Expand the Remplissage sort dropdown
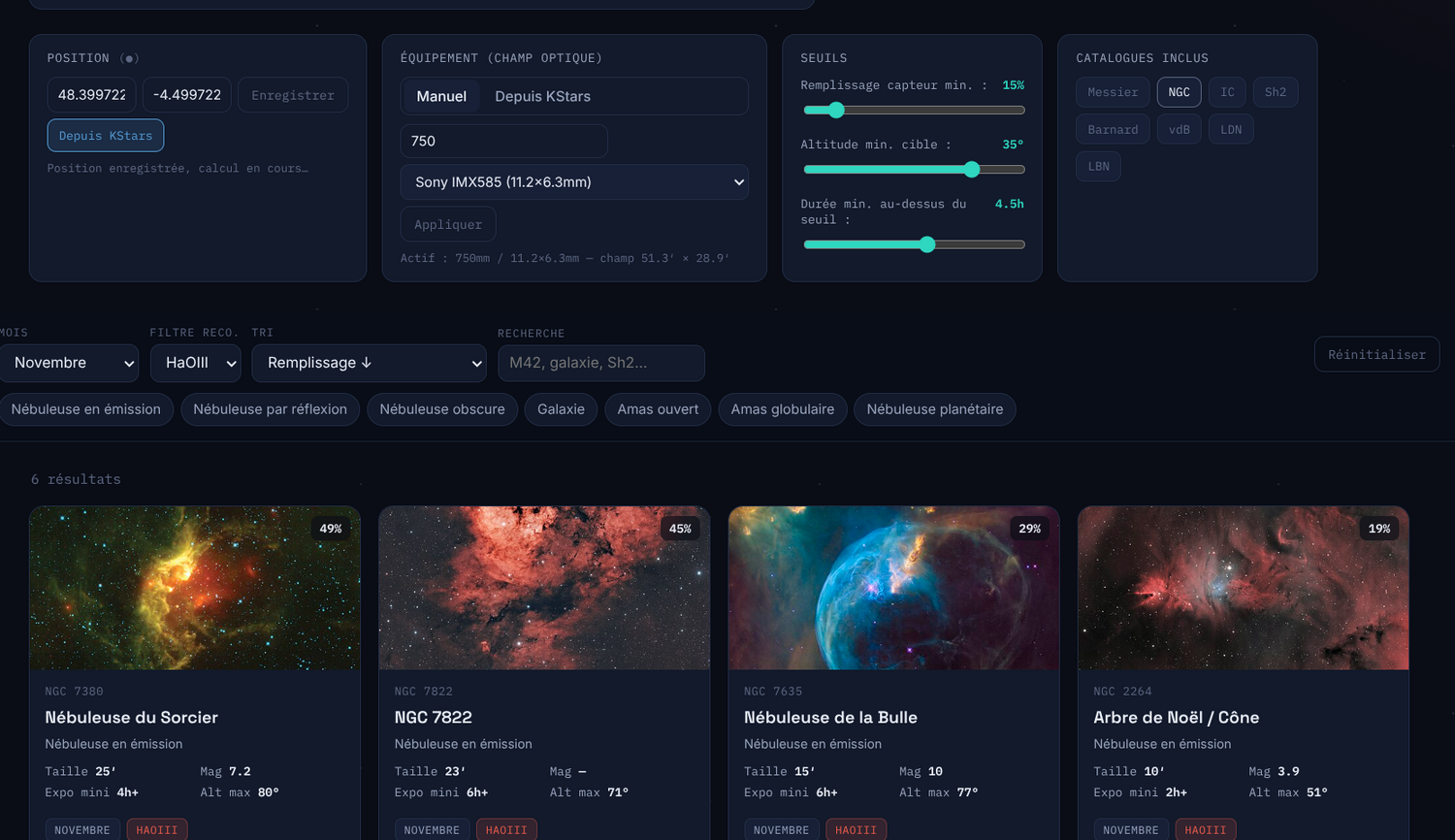 tap(369, 363)
